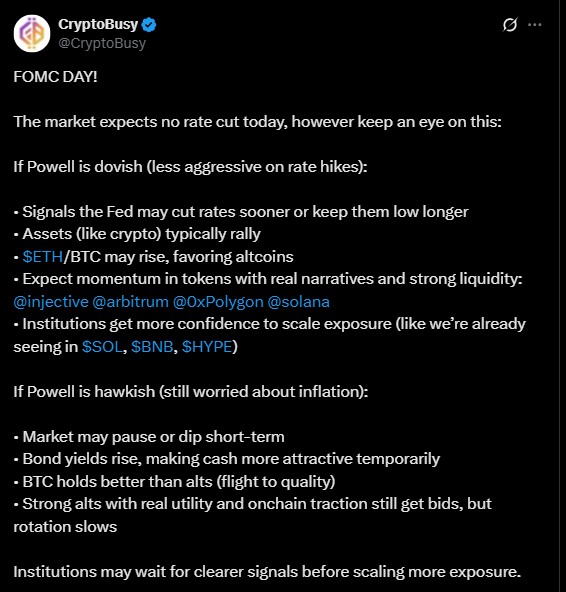Click the blue verified badge icon
The width and height of the screenshot is (566, 592).
pyautogui.click(x=149, y=25)
